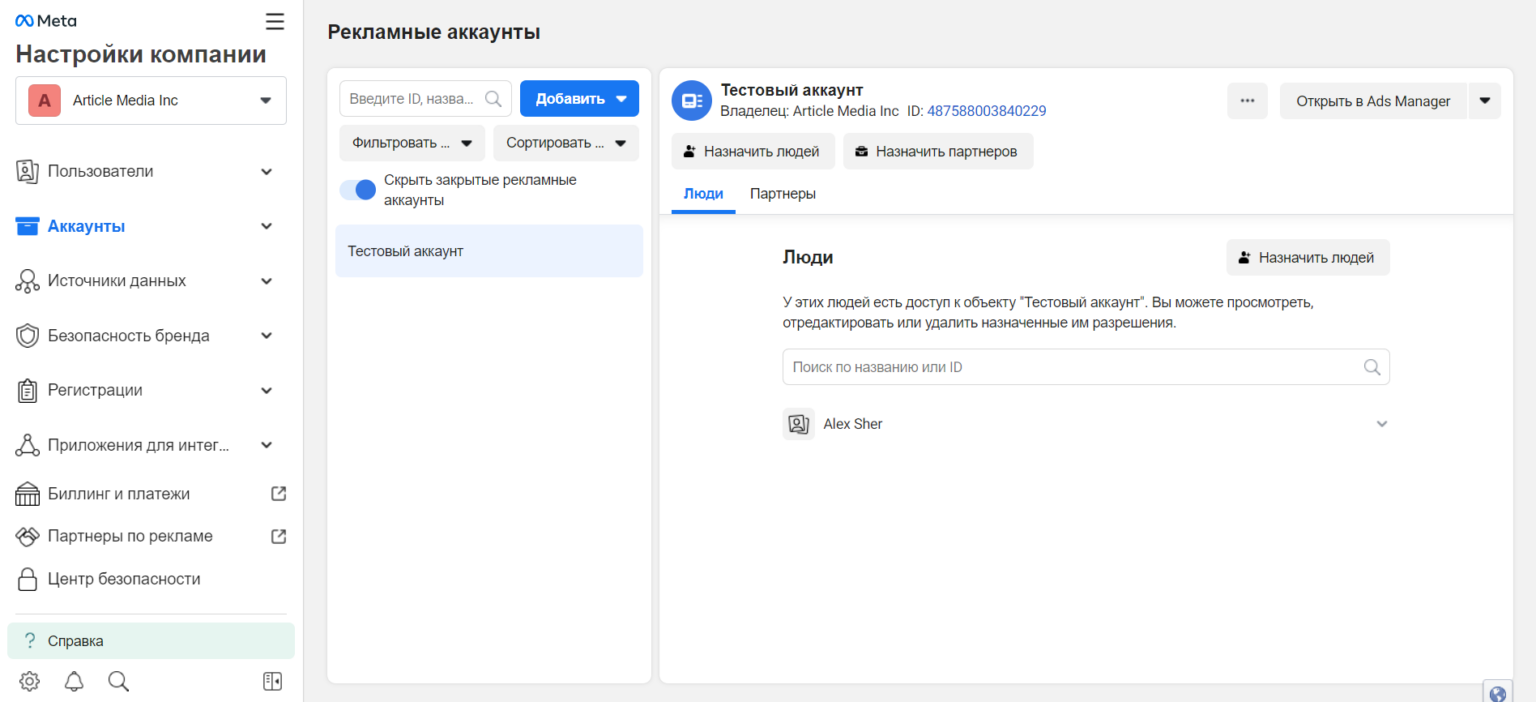Open the hamburger menu at top left
1536x702 pixels.
click(x=274, y=21)
